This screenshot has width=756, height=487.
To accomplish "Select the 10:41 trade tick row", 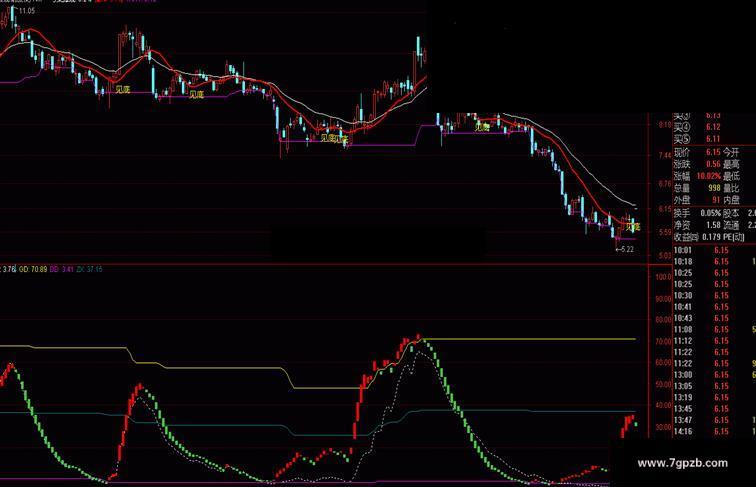I will click(715, 307).
